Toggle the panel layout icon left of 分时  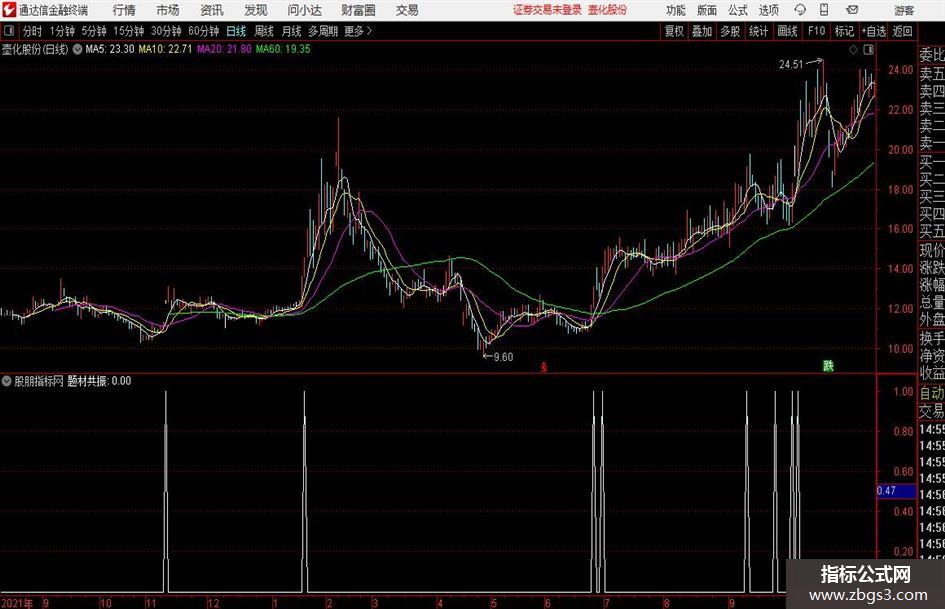click(x=9, y=31)
